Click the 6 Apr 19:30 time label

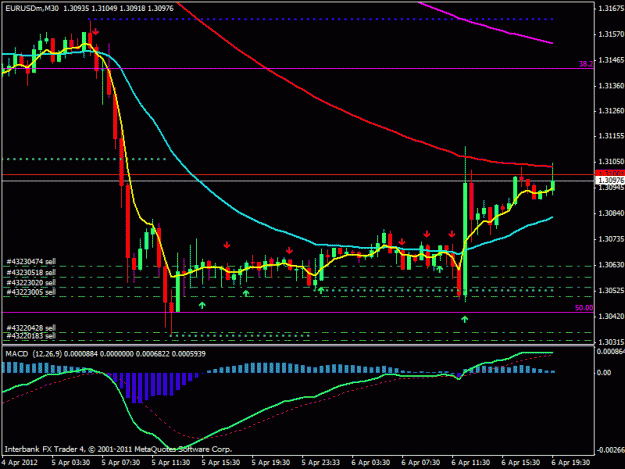coord(571,462)
